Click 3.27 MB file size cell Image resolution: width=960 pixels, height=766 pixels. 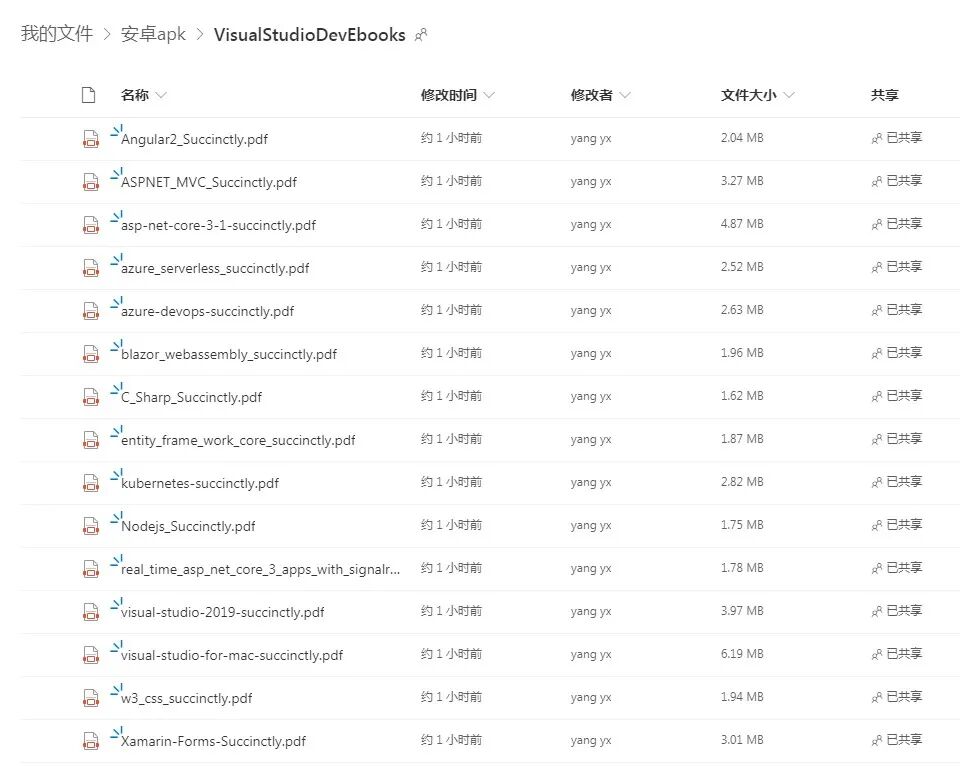click(x=742, y=181)
